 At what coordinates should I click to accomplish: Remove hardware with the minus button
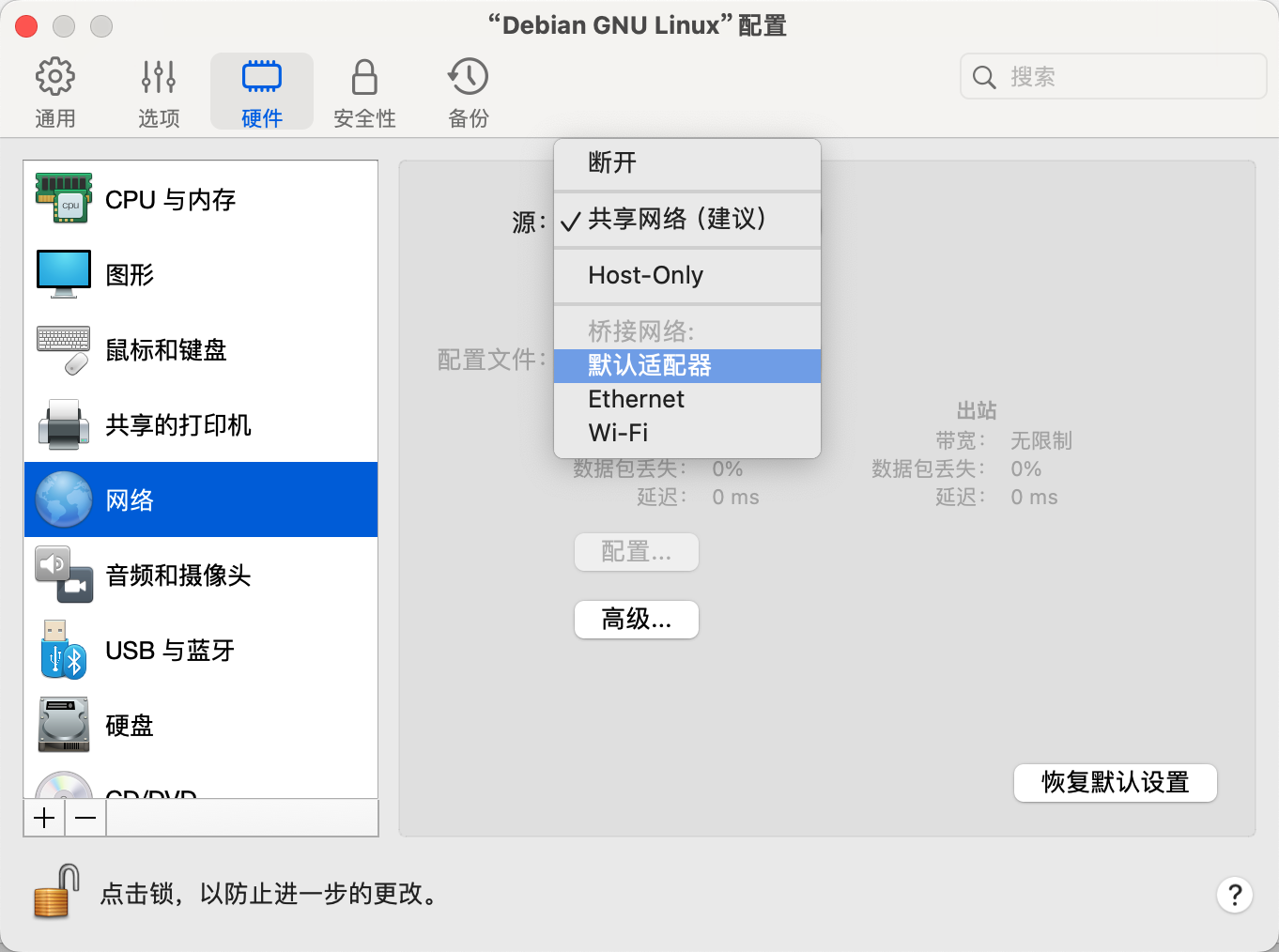pos(85,819)
